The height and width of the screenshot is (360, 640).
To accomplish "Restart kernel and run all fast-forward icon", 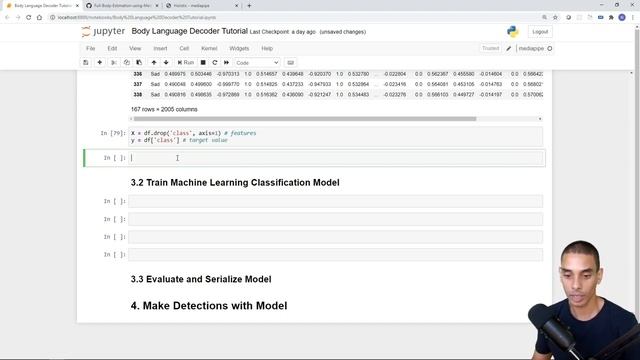I will (x=227, y=62).
